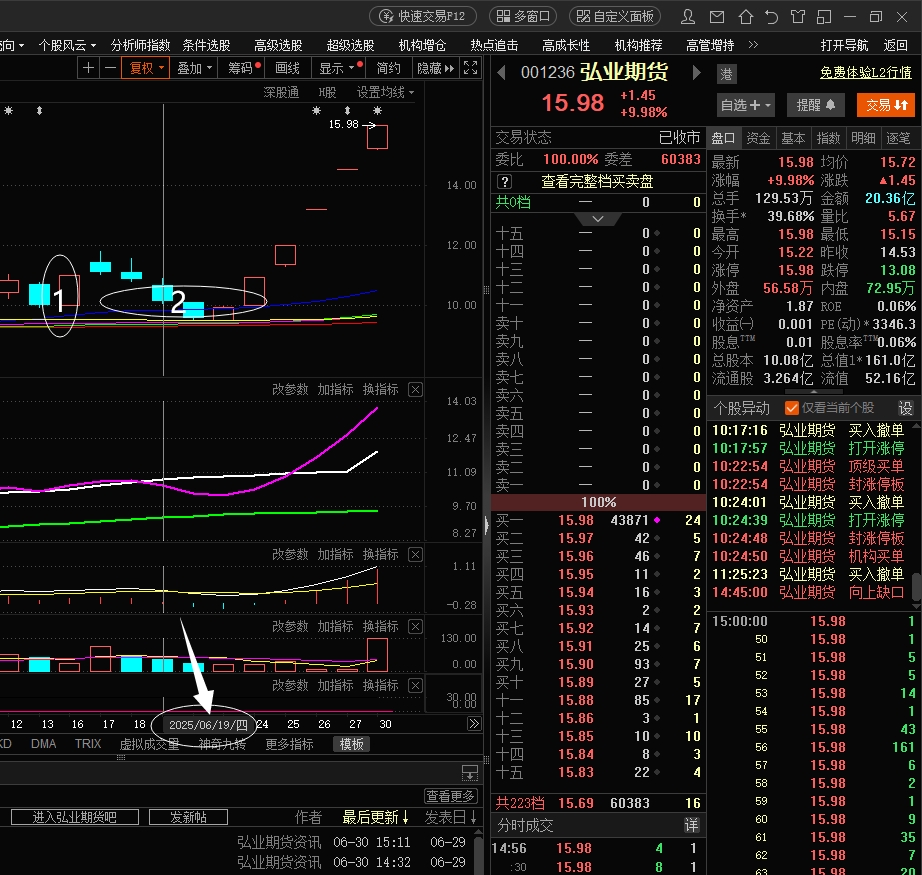Click 进入弘业期货吧 button

pos(75,817)
